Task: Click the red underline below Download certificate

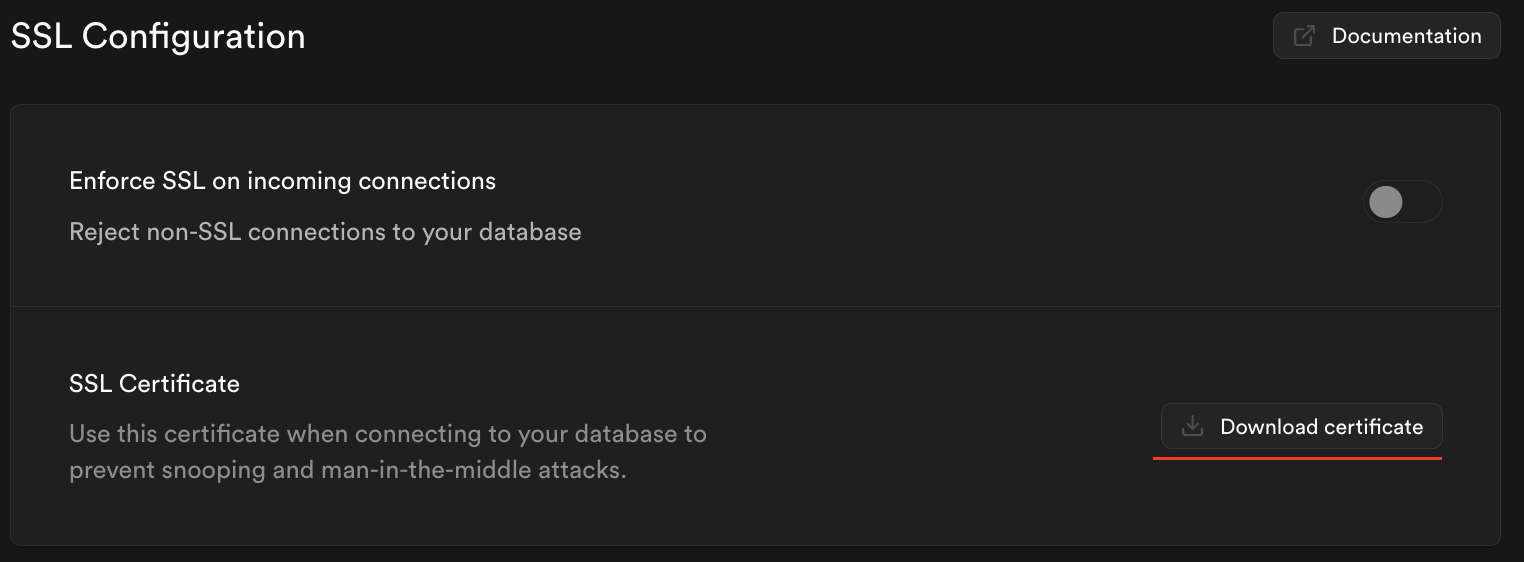Action: tap(1297, 458)
